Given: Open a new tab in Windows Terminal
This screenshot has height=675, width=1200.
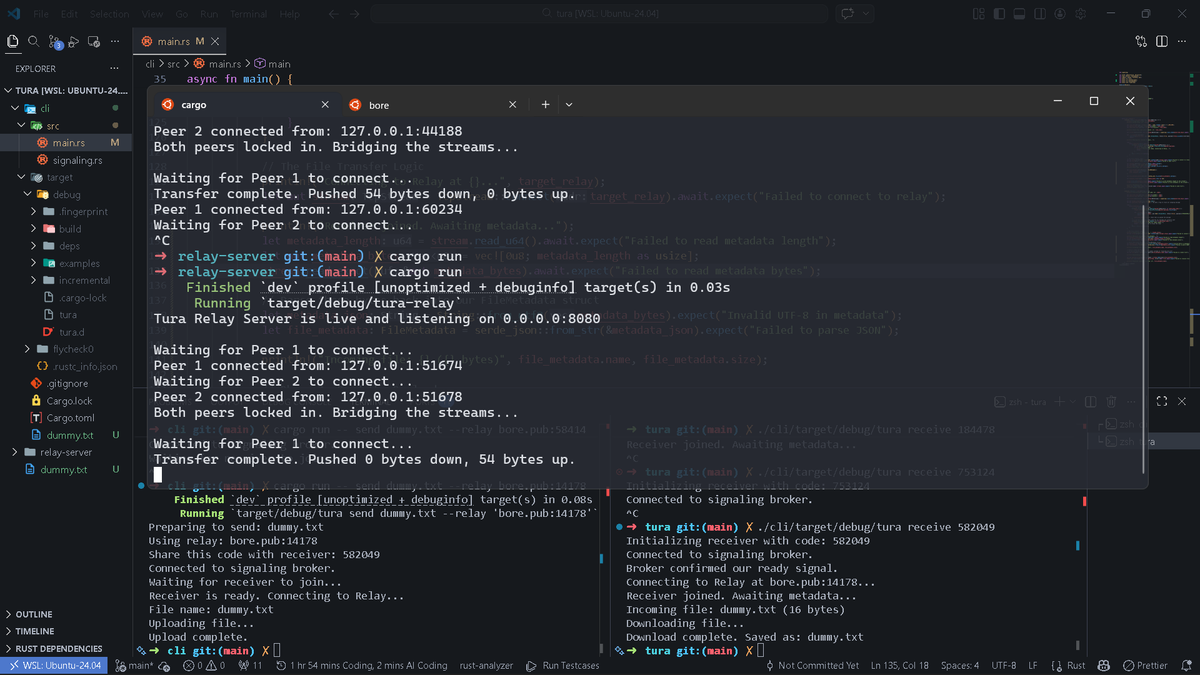Looking at the screenshot, I should [x=545, y=104].
